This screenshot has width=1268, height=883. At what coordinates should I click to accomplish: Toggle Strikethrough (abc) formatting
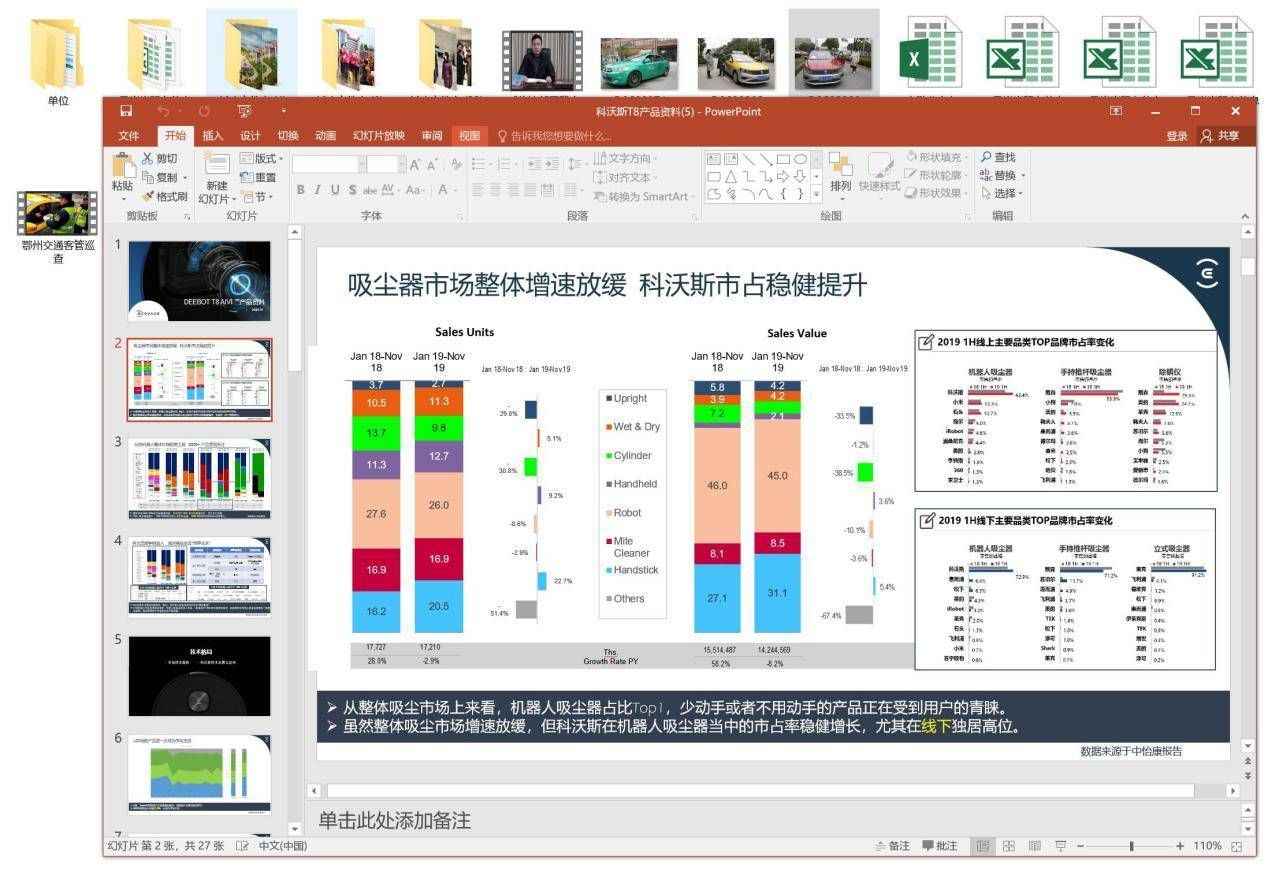tap(370, 190)
